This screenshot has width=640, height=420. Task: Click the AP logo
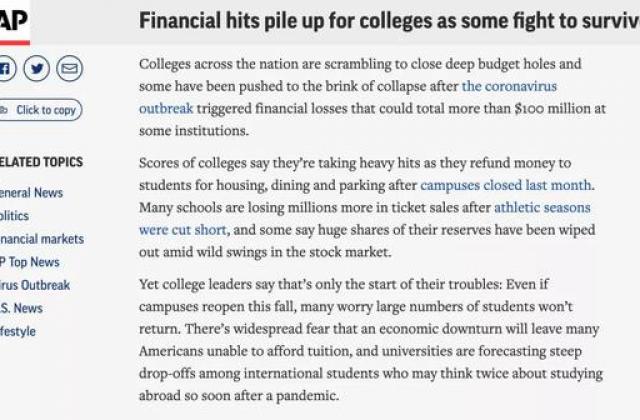(14, 22)
